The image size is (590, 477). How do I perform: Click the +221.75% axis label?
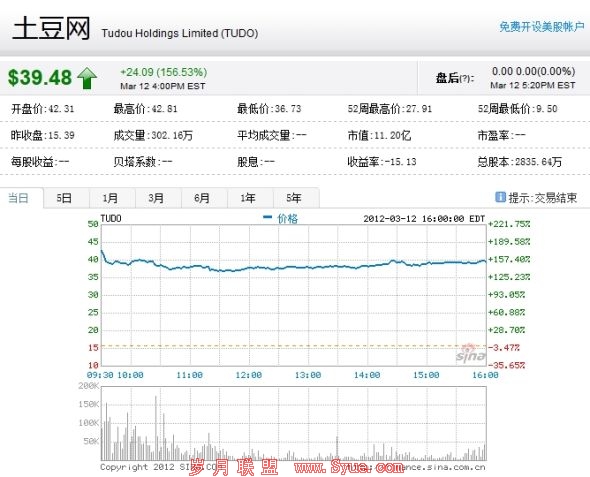coord(509,224)
